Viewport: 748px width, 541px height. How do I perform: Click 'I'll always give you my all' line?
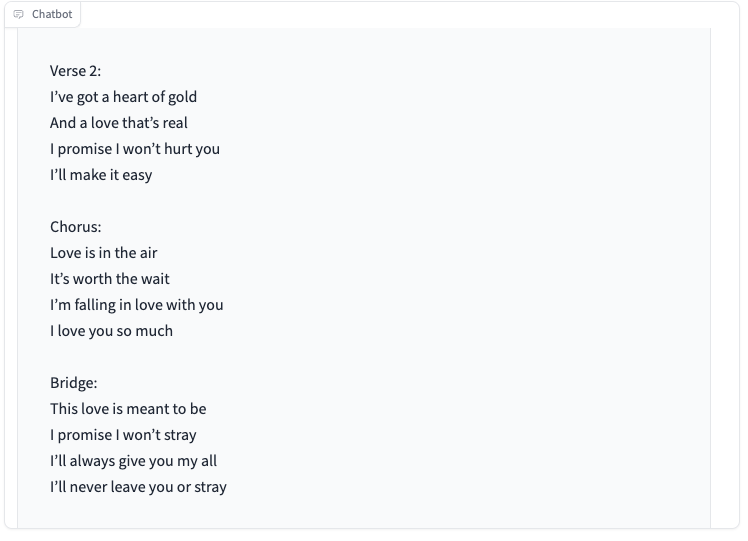click(x=134, y=461)
